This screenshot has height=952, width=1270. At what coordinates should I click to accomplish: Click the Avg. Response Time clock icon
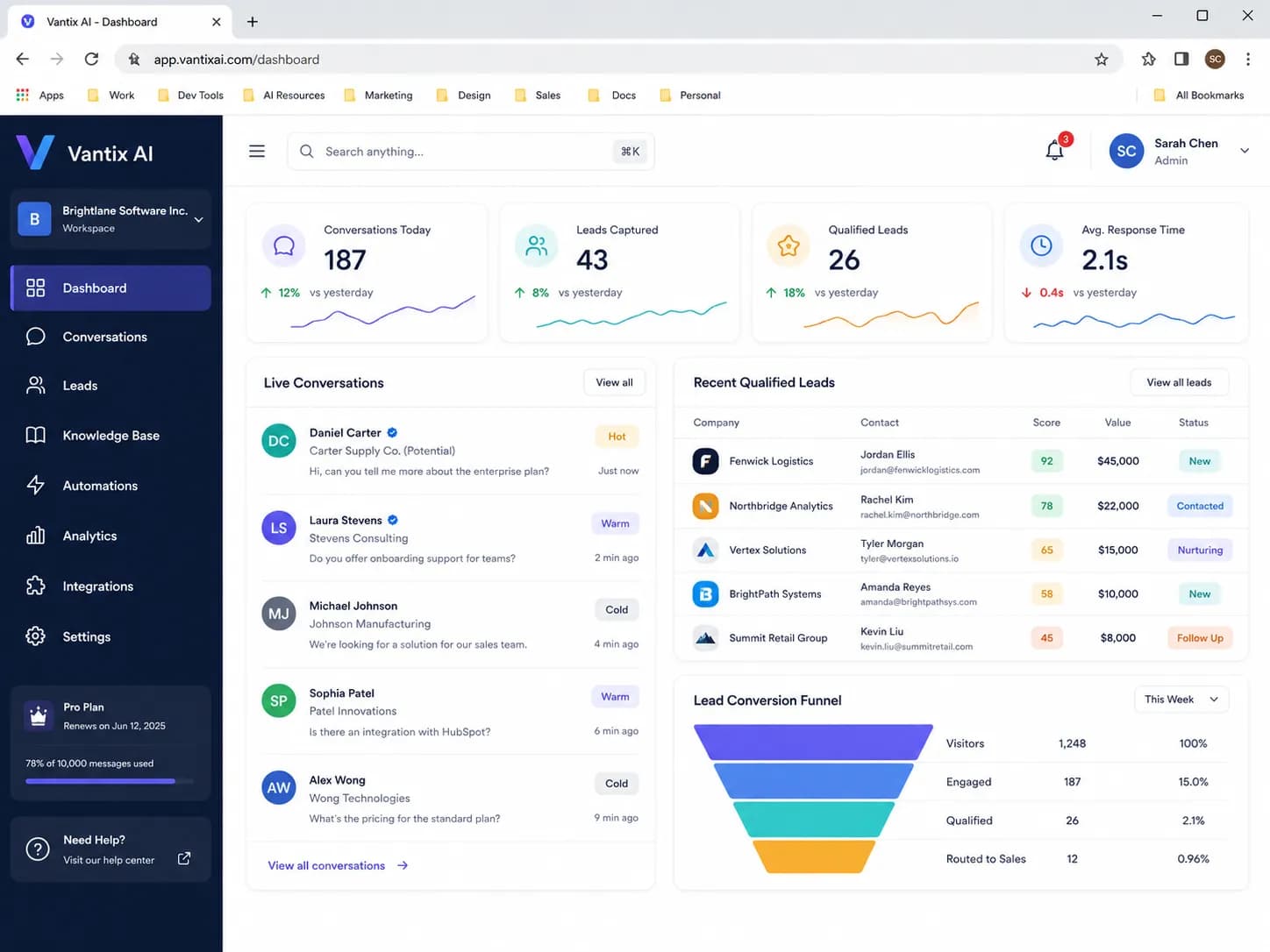click(x=1041, y=245)
